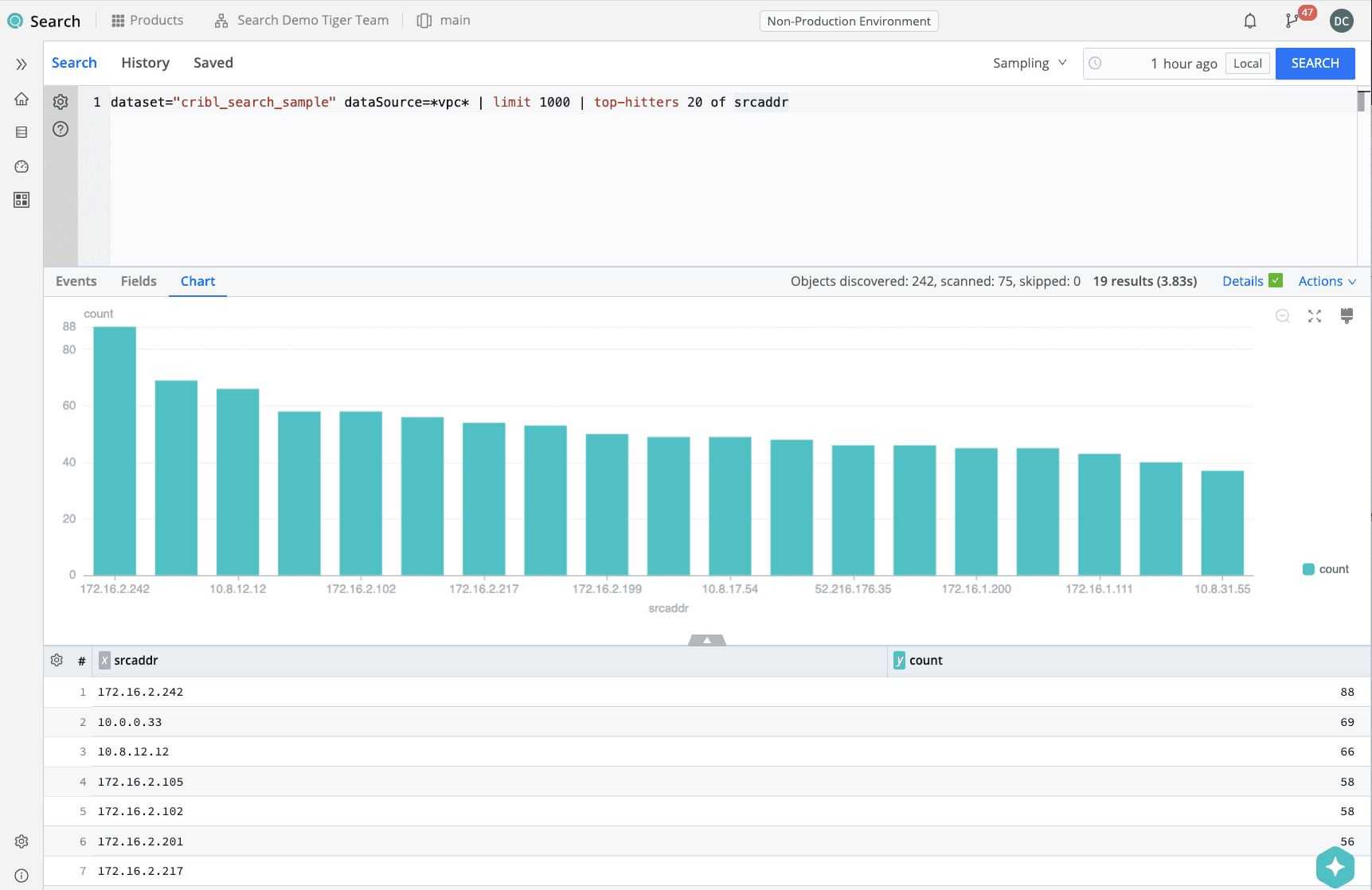Expand the Sampling dropdown
The width and height of the screenshot is (1372, 890).
tap(1029, 63)
